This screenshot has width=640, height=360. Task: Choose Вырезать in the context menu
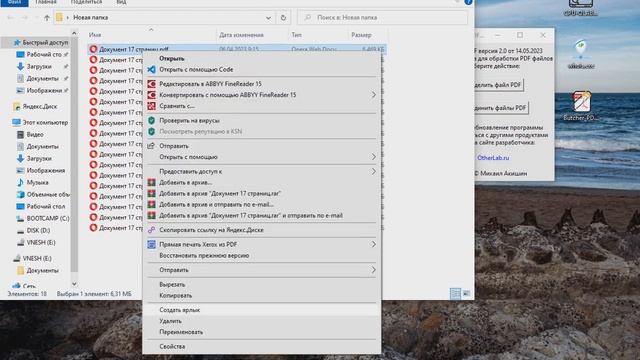[262, 284]
